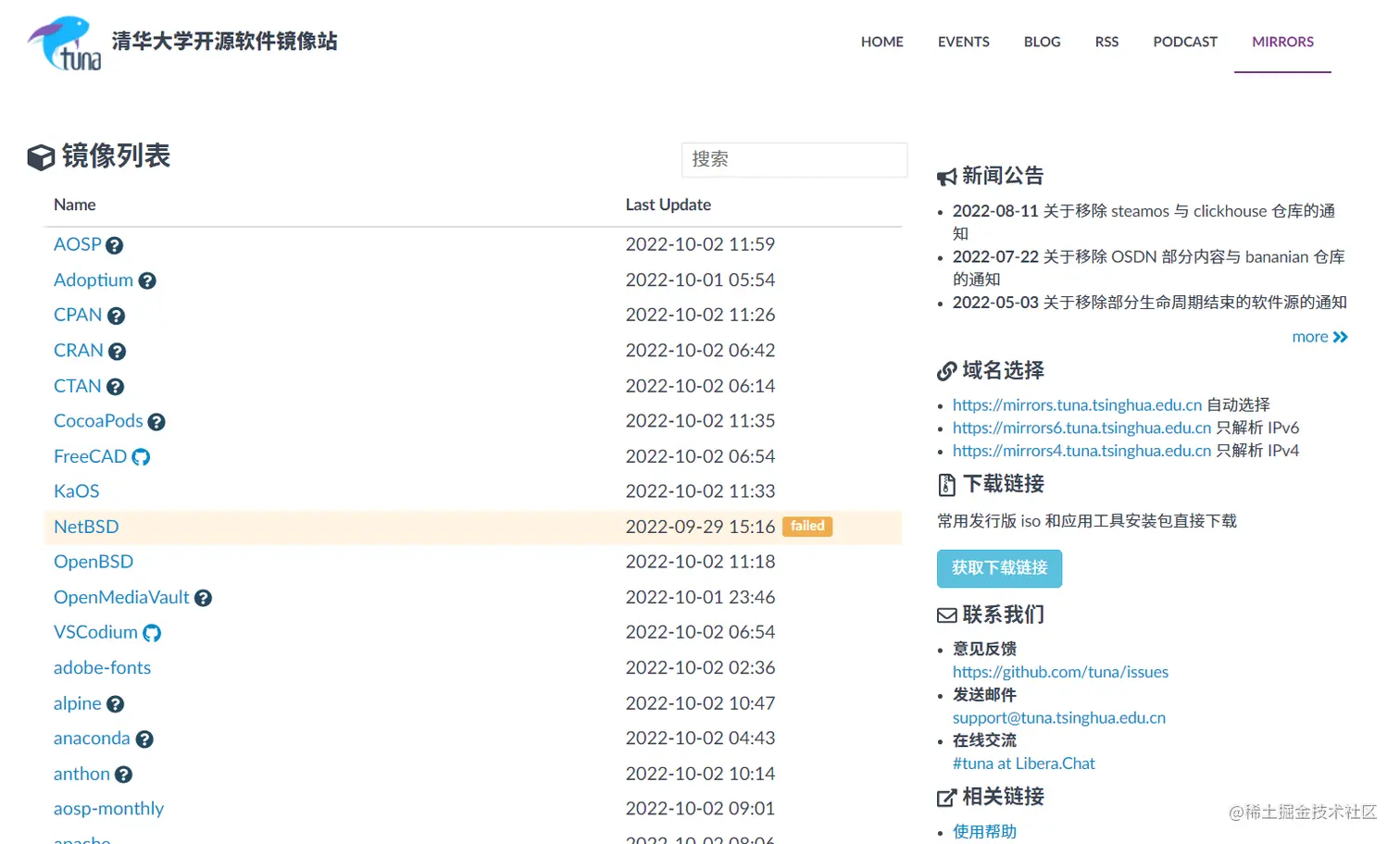Open the RSS nav item

point(1106,42)
